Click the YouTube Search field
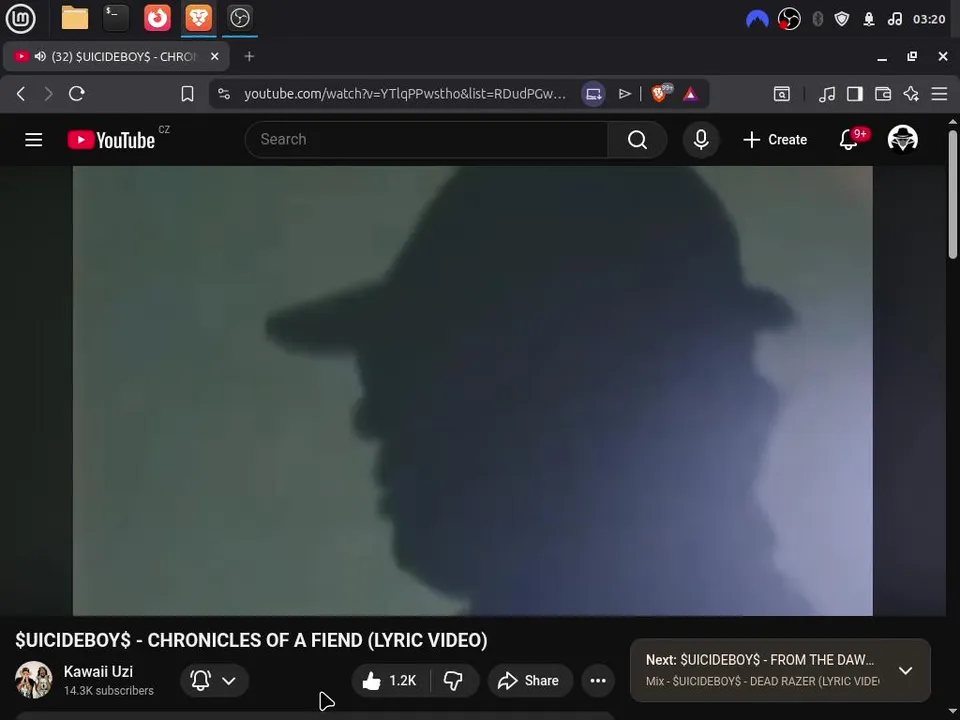This screenshot has width=960, height=720. pos(427,140)
